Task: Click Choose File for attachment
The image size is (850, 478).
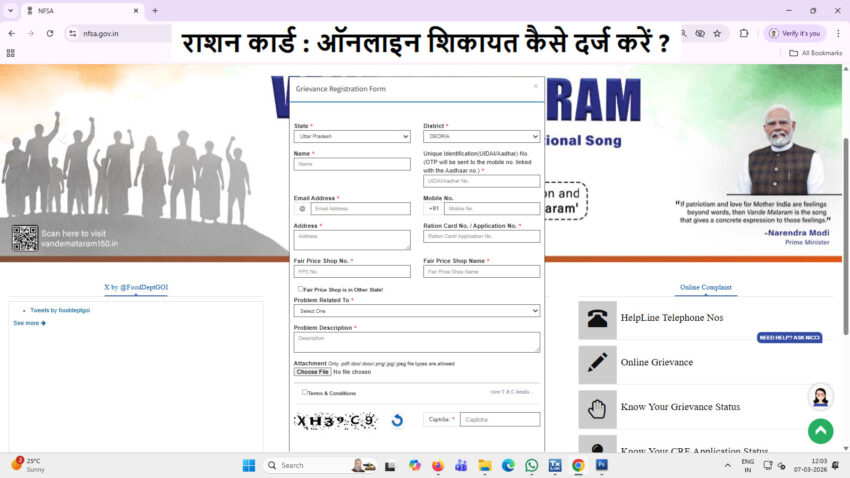Action: (312, 372)
